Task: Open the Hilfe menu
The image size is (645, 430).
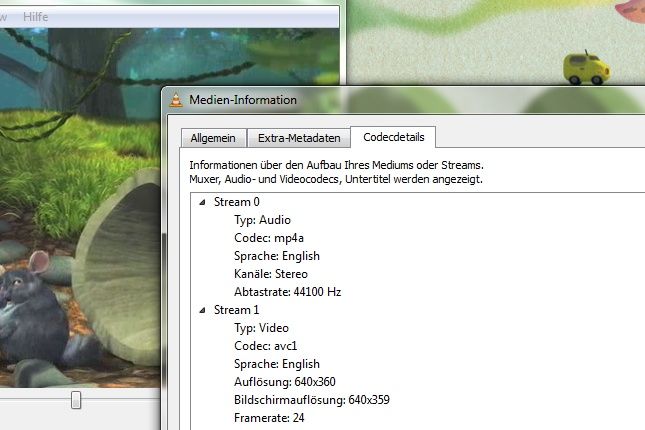Action: click(x=34, y=17)
